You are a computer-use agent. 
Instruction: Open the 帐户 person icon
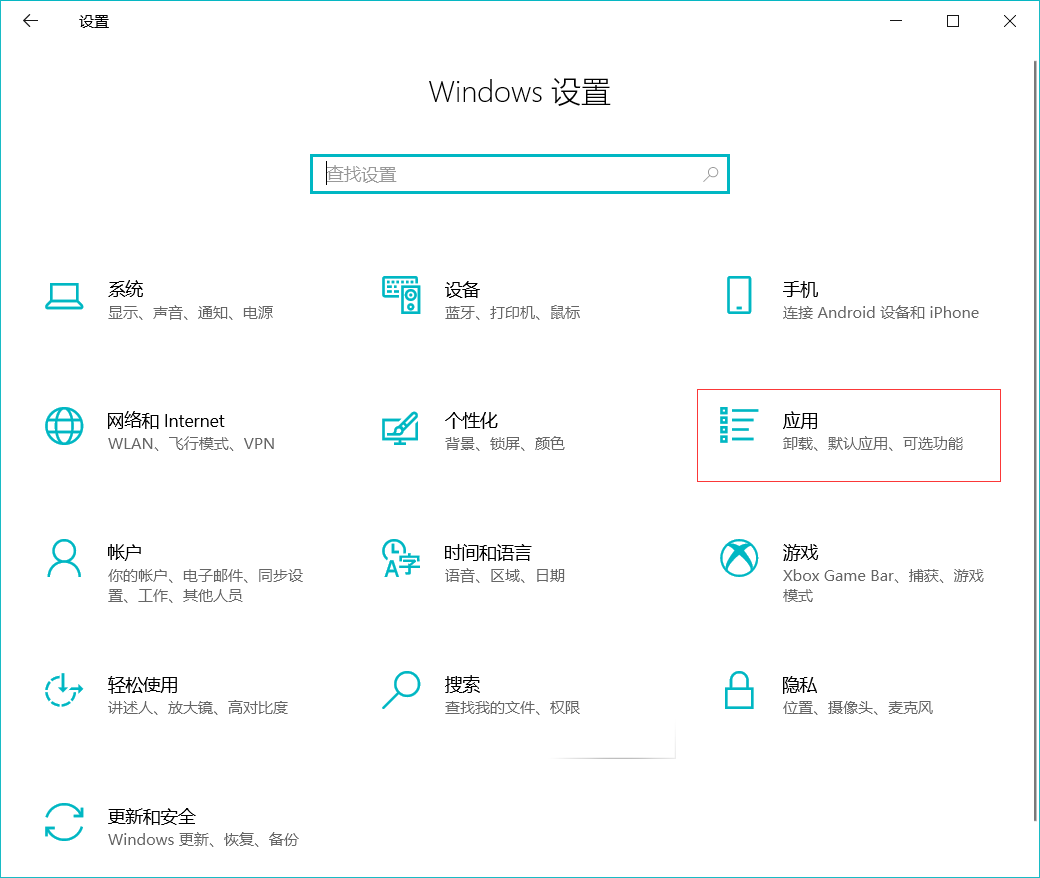pyautogui.click(x=64, y=558)
